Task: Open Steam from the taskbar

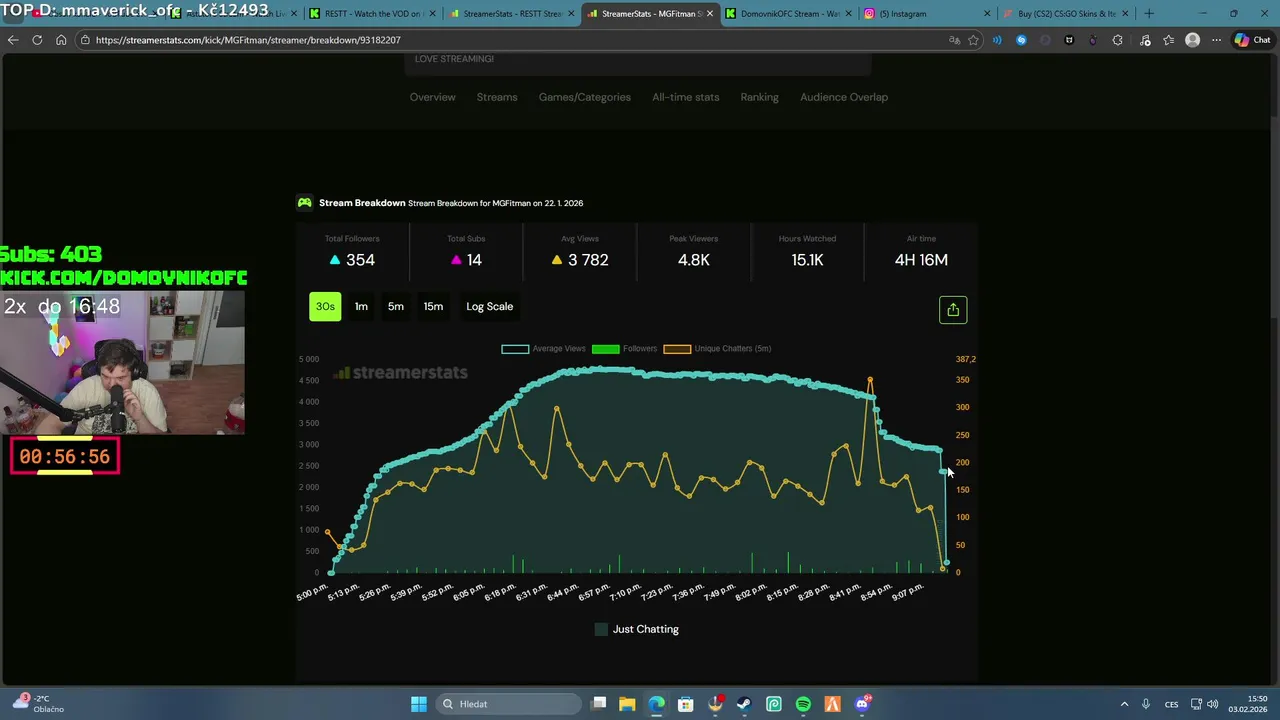Action: (744, 704)
